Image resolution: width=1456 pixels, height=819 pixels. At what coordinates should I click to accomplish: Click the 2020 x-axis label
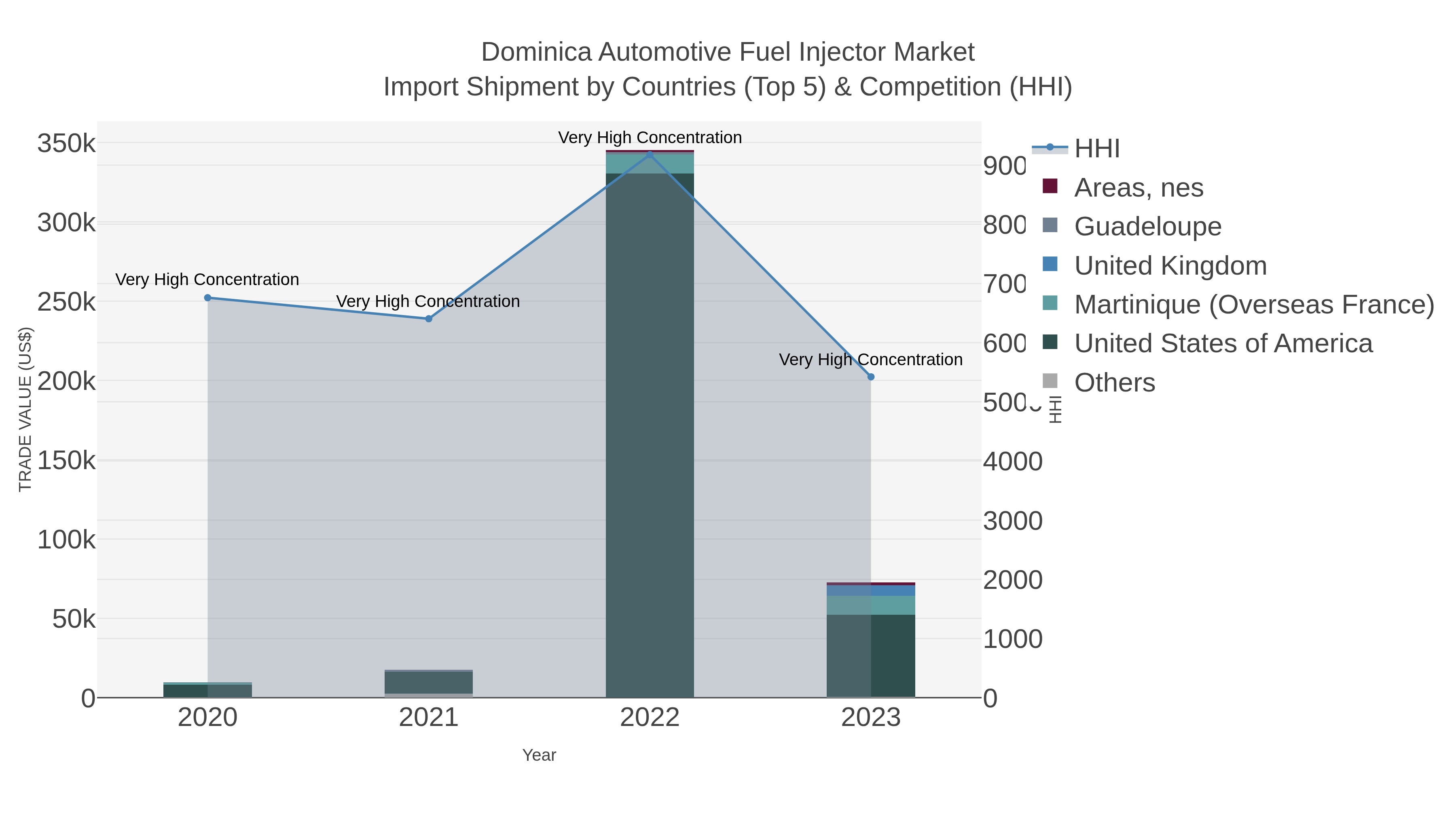pos(207,718)
